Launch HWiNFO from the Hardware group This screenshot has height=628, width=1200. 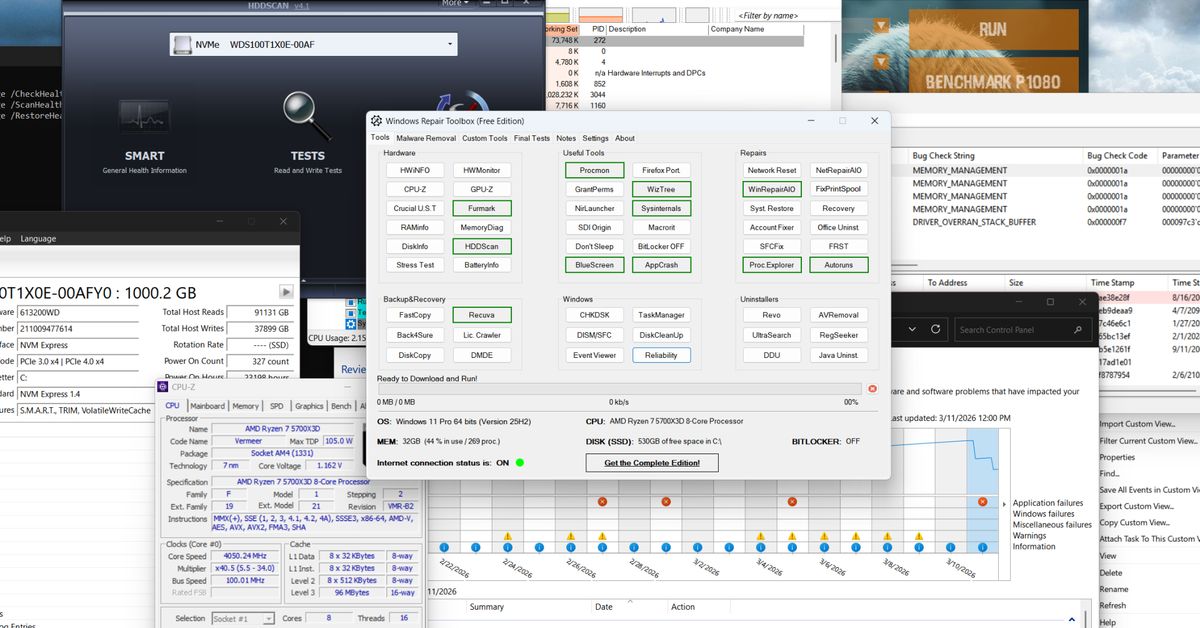point(415,170)
